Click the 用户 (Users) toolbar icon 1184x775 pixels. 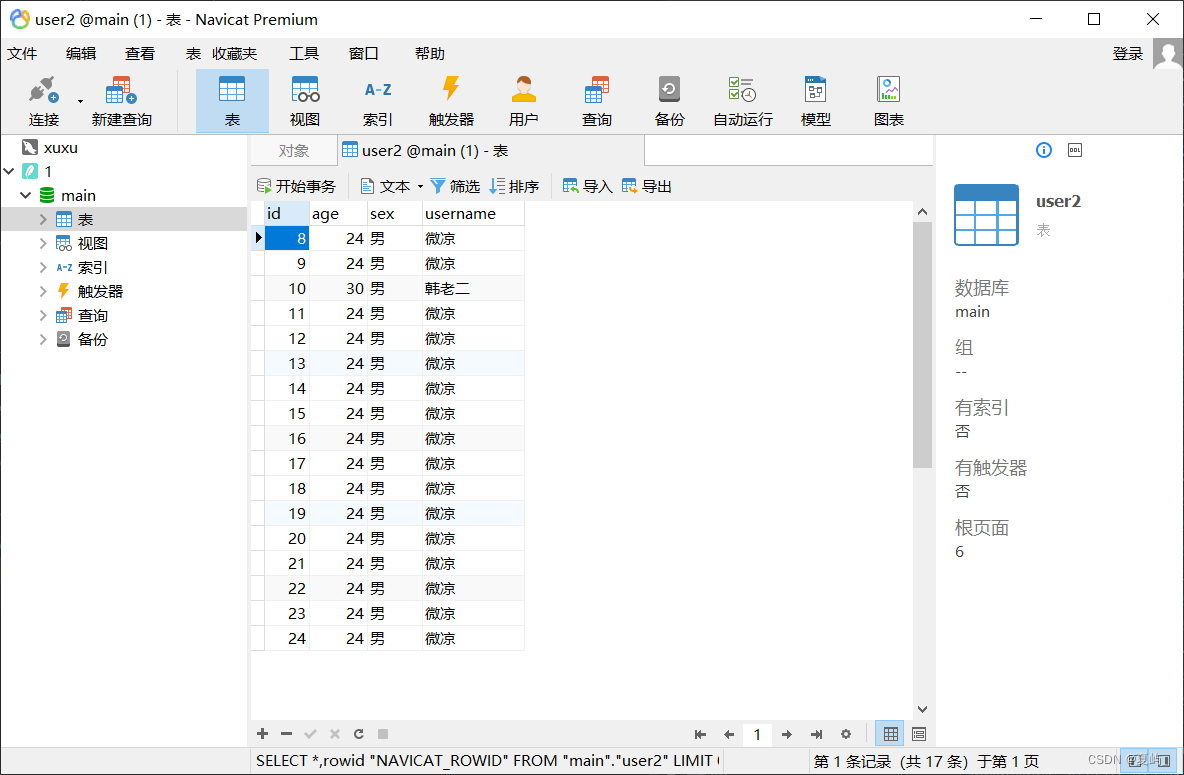[x=524, y=99]
